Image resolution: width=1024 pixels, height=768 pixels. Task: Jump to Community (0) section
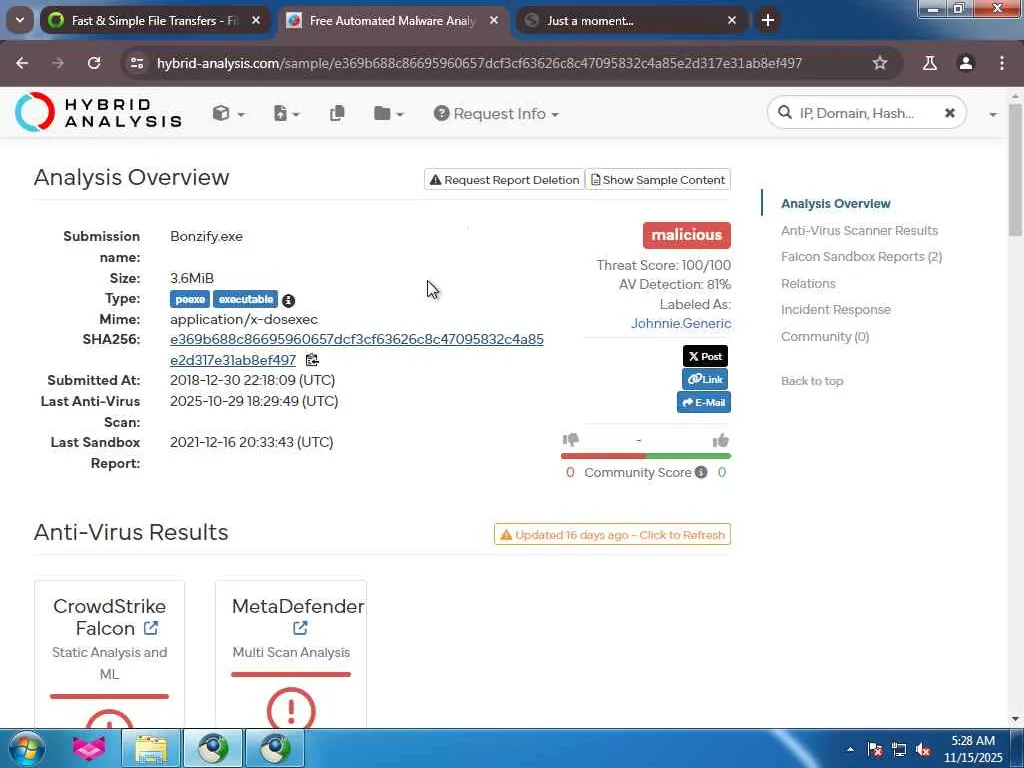(825, 336)
